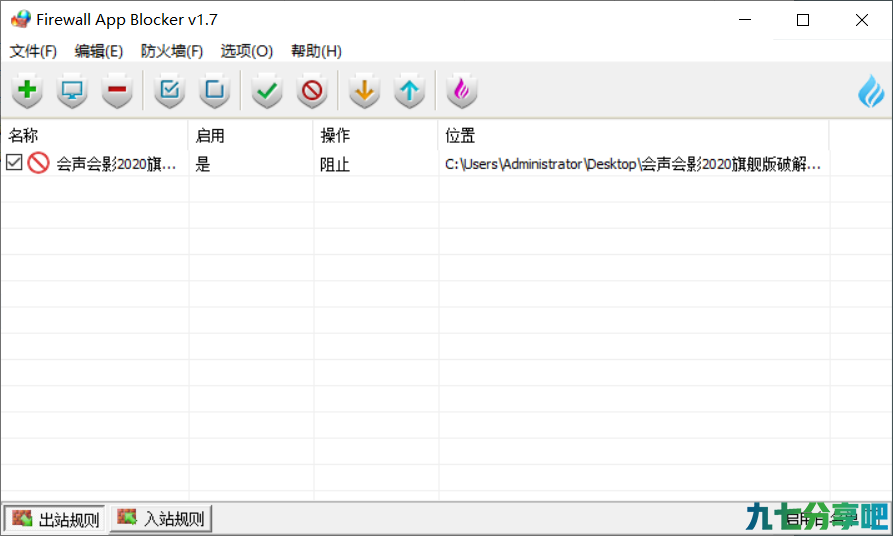Click the add process monitor icon
This screenshot has width=893, height=536.
pos(72,91)
